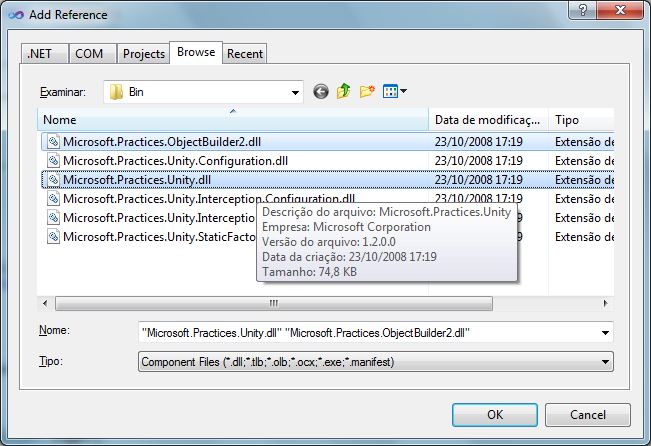651x446 pixels.
Task: Click the Unity.Interception.Configuration.dll file icon
Action: (53, 198)
